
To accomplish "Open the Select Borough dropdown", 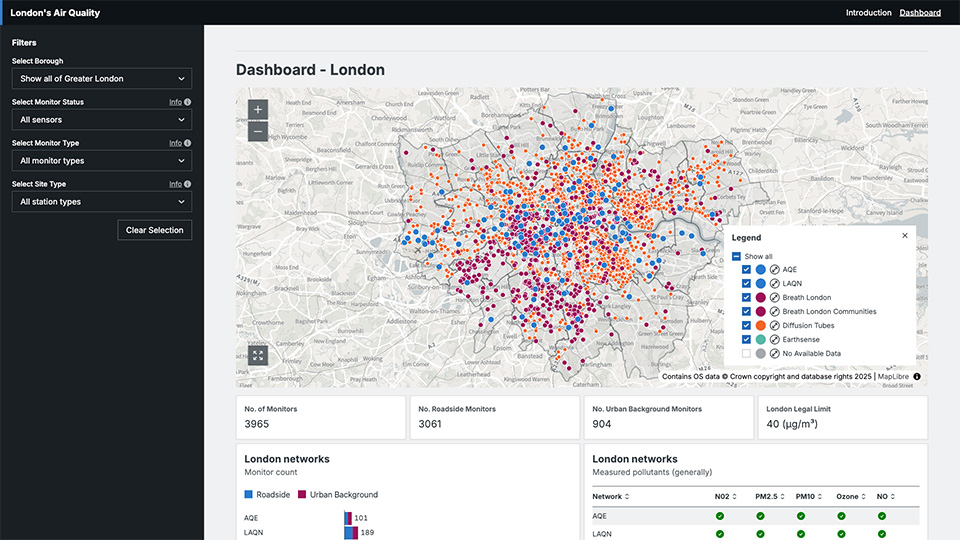I will [102, 79].
